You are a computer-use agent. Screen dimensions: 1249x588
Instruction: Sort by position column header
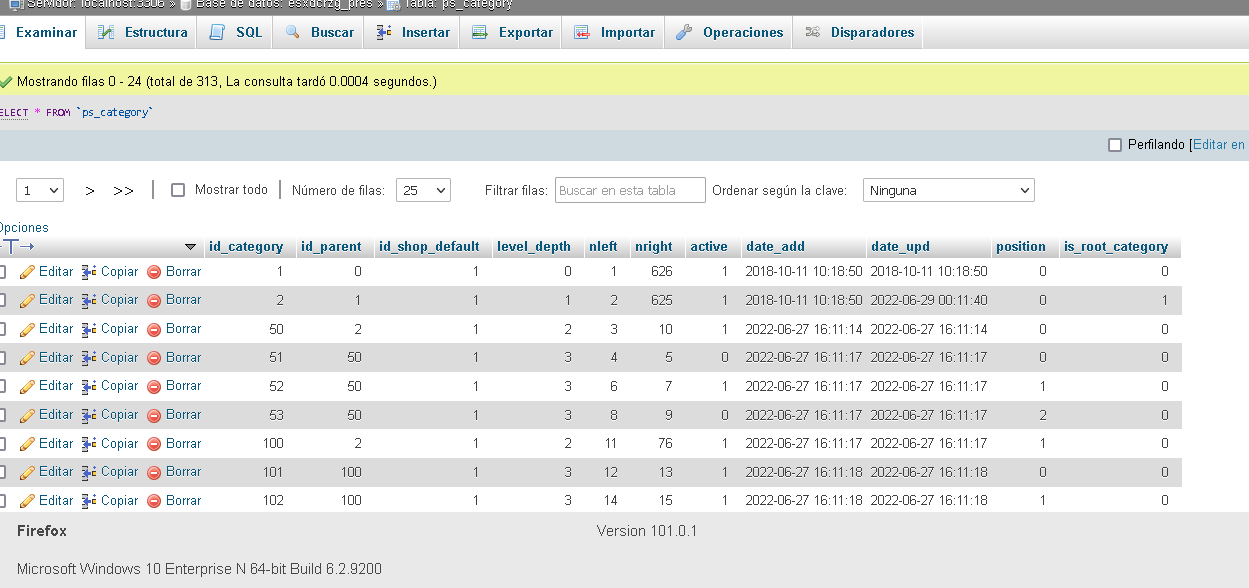pos(1021,246)
